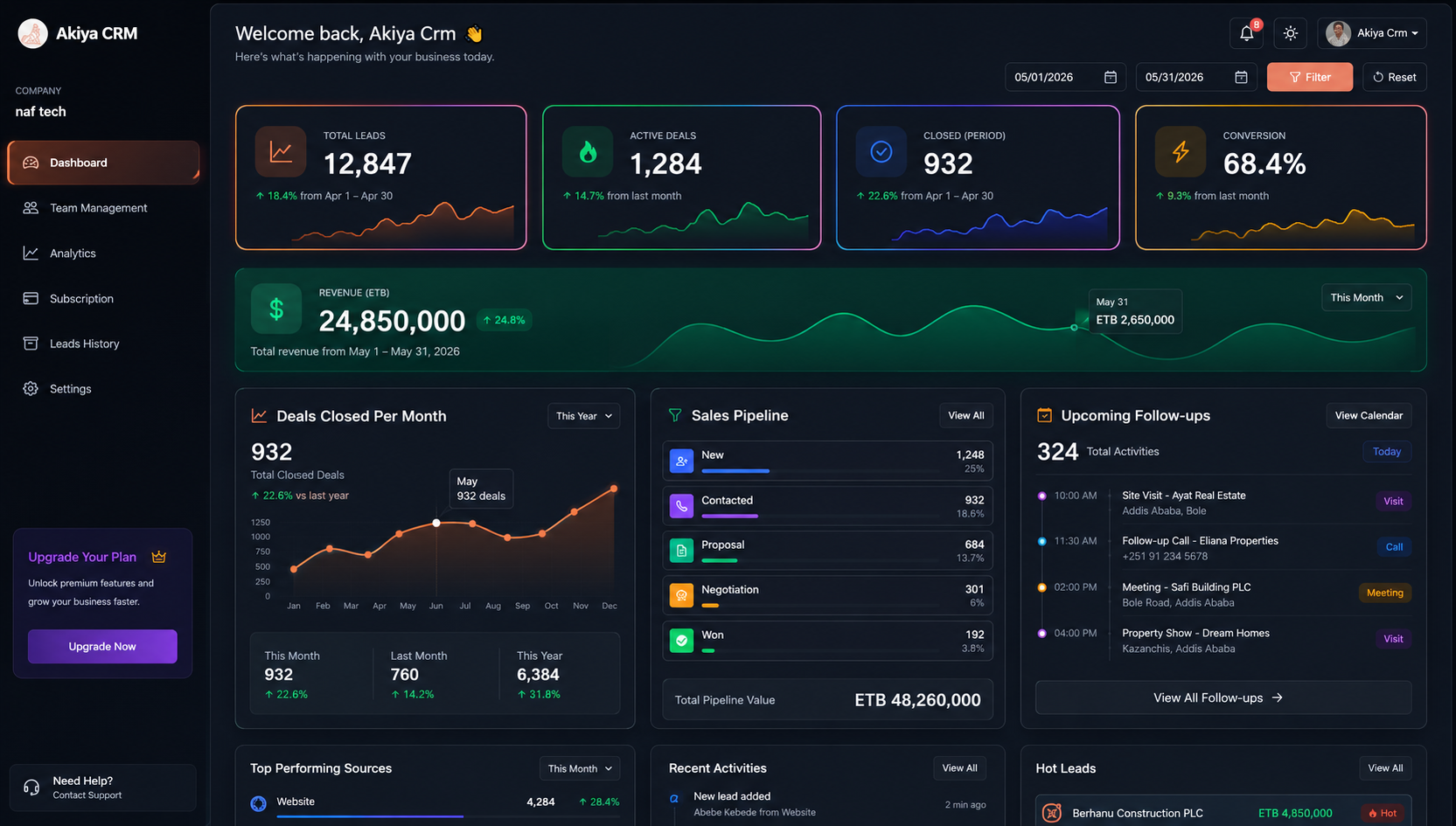Image resolution: width=1456 pixels, height=826 pixels.
Task: Expand the Deals Closed This Year dropdown
Action: 584,416
